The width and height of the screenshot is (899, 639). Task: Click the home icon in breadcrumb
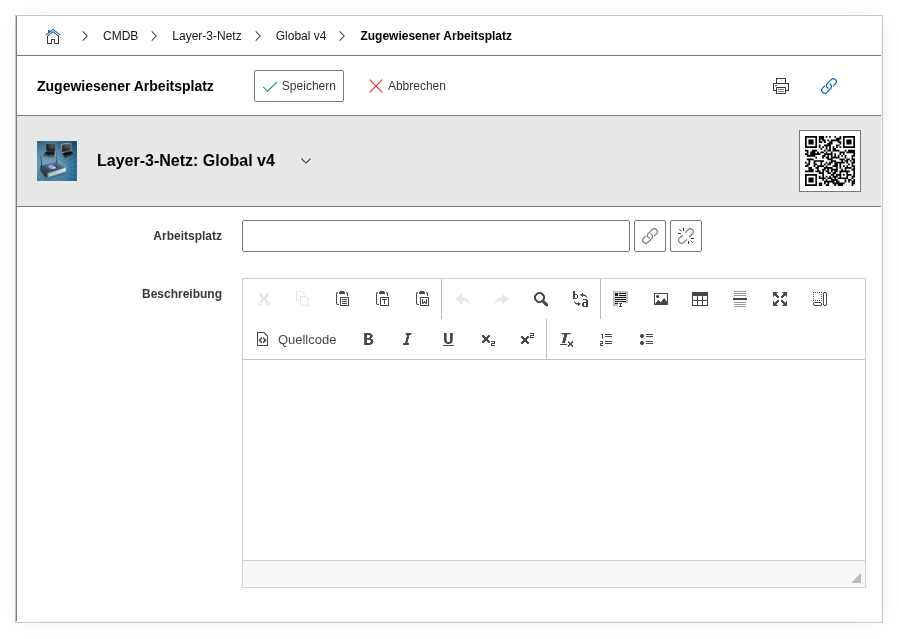tap(53, 36)
